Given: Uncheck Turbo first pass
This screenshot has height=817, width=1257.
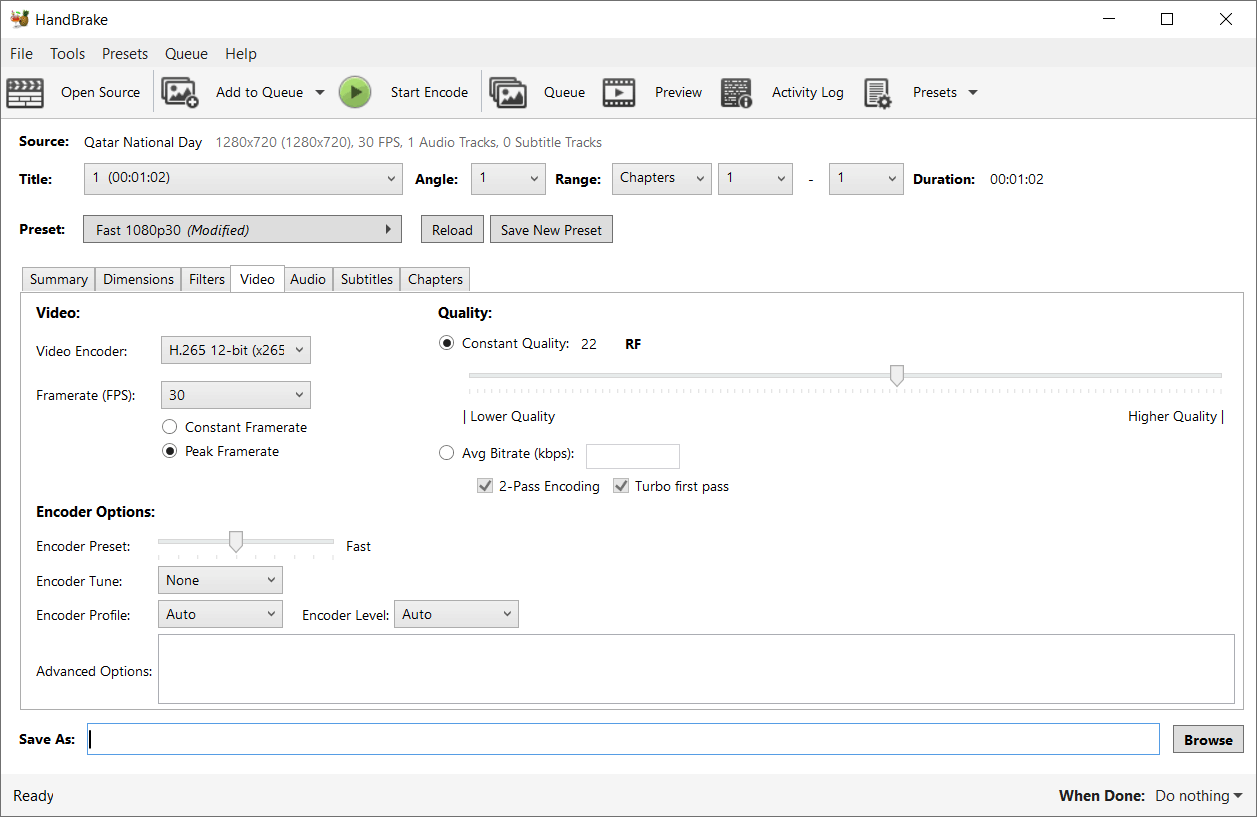Looking at the screenshot, I should coord(620,485).
